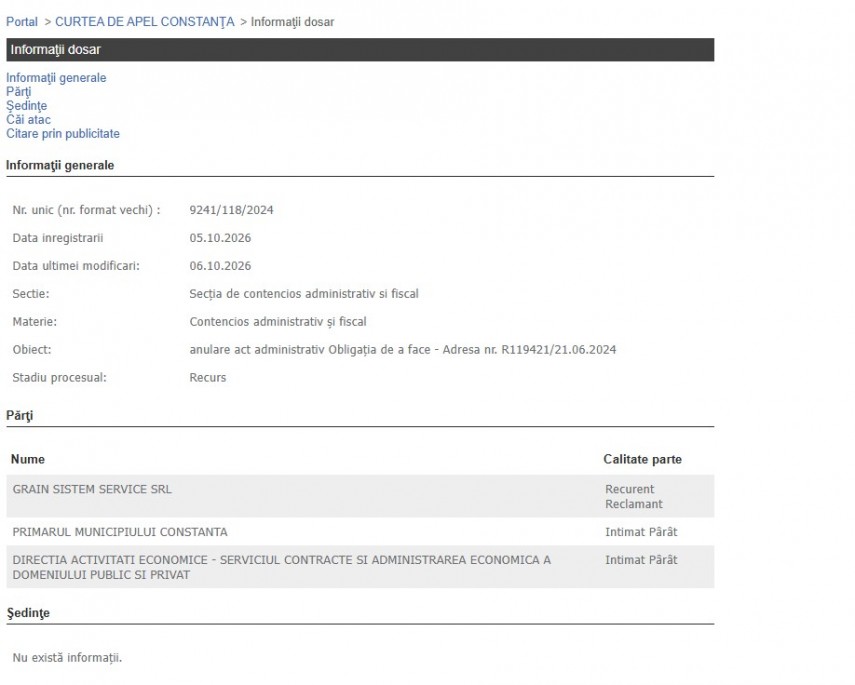Click Intimat Pârât role for DIRECTIA ACTIVITATI ECONOMICE

[641, 560]
